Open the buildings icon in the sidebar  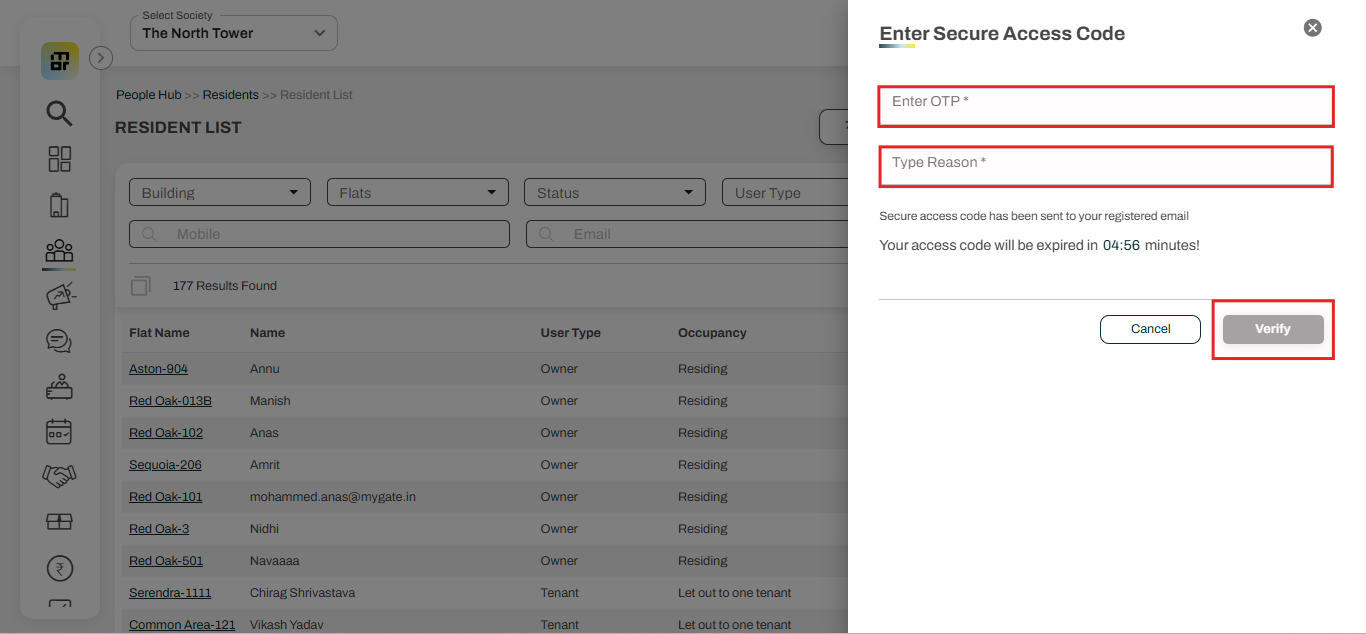(59, 206)
